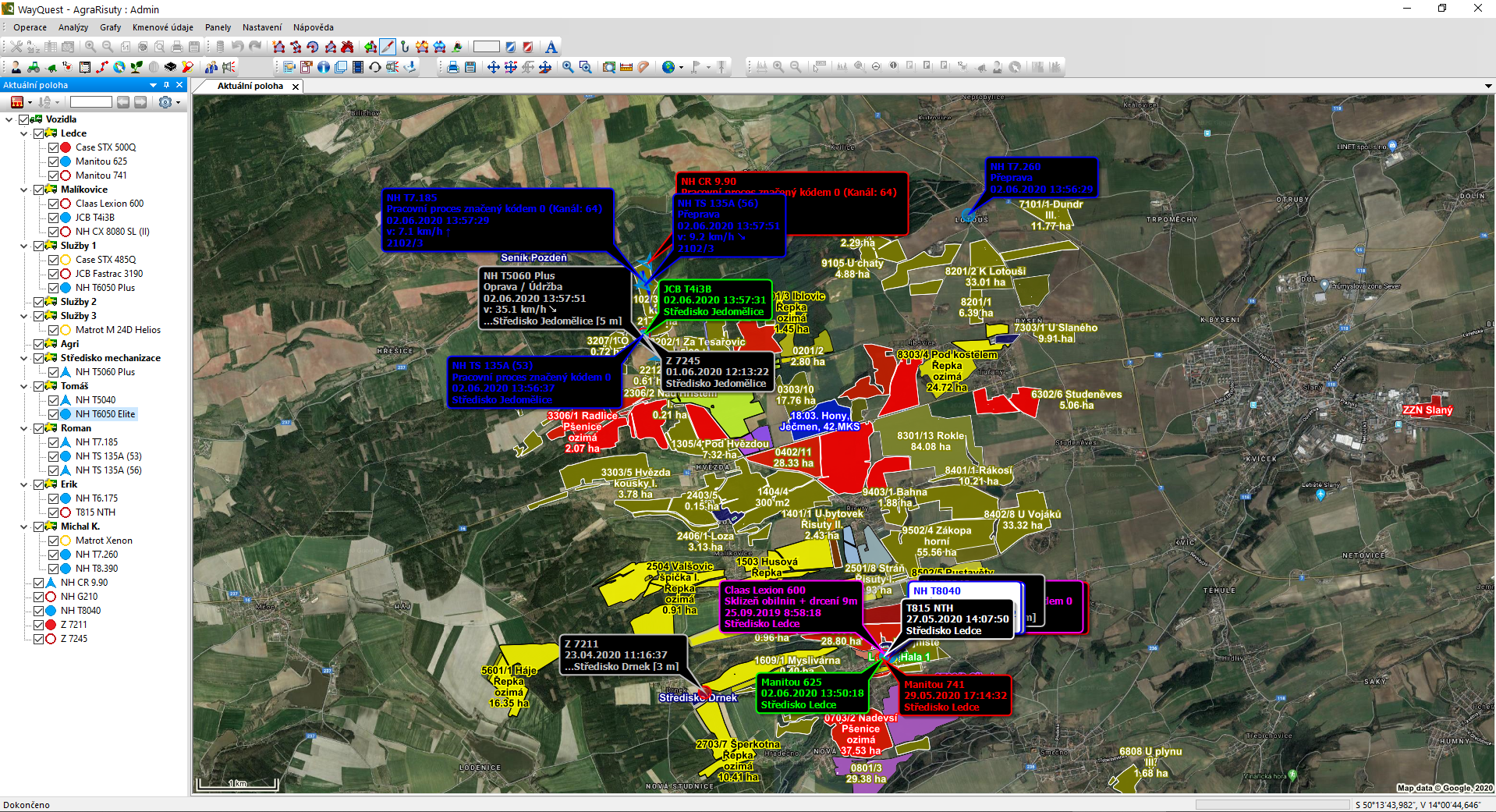Click the pin icon on Aktuální poloha panel
Image resolution: width=1496 pixels, height=812 pixels.
point(166,85)
